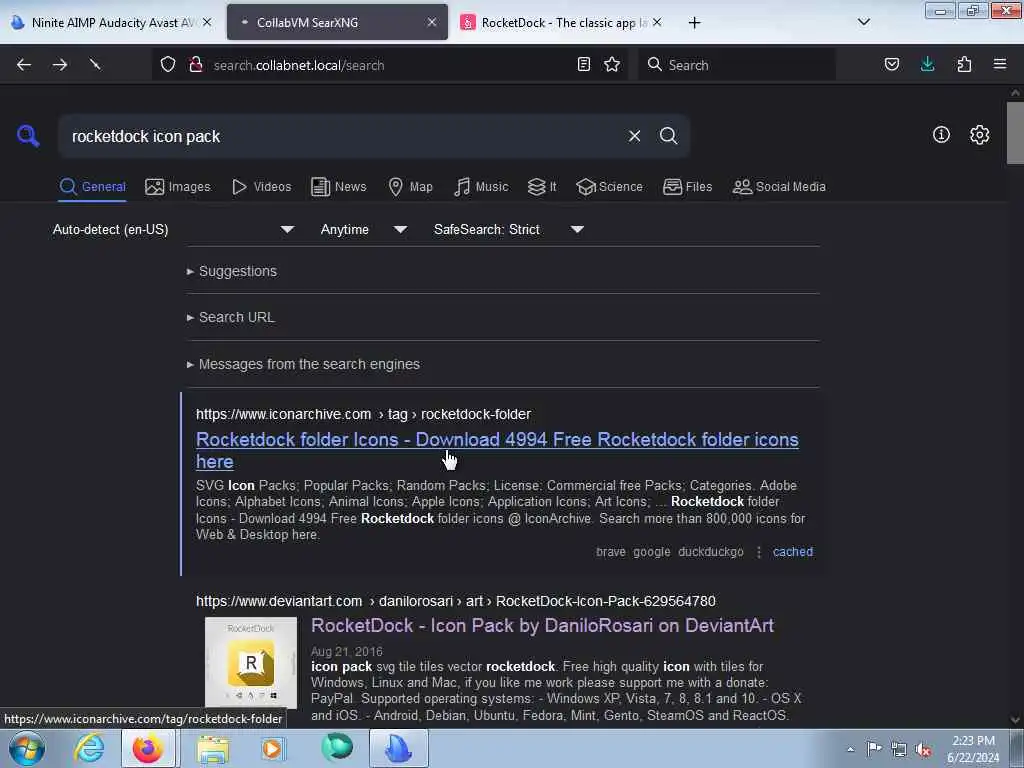Submit search with magnifier button
Screen dimensions: 1024x768
[668, 136]
